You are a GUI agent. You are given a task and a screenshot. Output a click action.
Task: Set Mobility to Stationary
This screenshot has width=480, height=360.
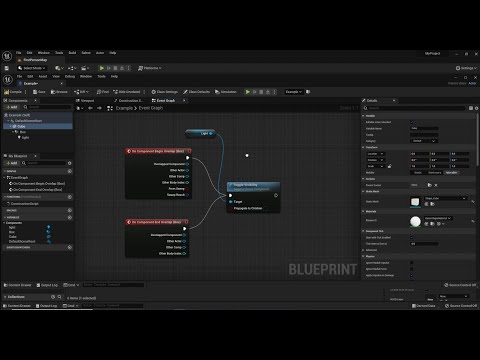pyautogui.click(x=435, y=173)
